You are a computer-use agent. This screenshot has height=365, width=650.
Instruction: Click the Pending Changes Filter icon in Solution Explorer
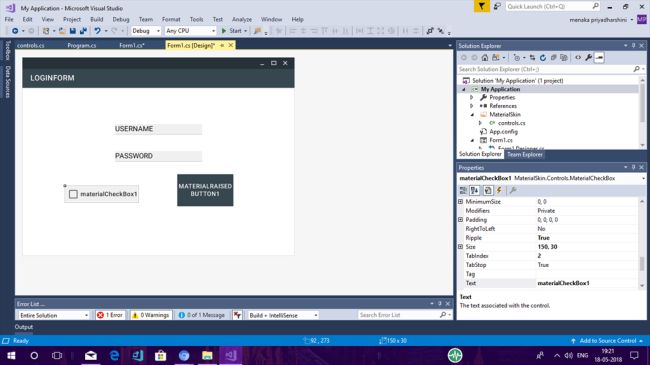(x=517, y=58)
